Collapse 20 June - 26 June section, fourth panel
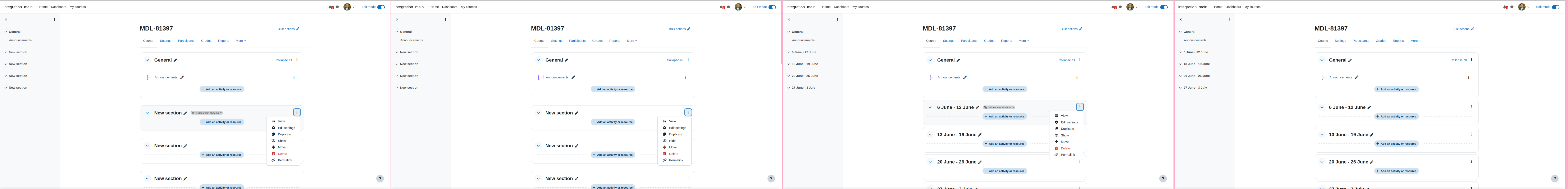This screenshot has width=1568, height=189. pyautogui.click(x=1322, y=162)
